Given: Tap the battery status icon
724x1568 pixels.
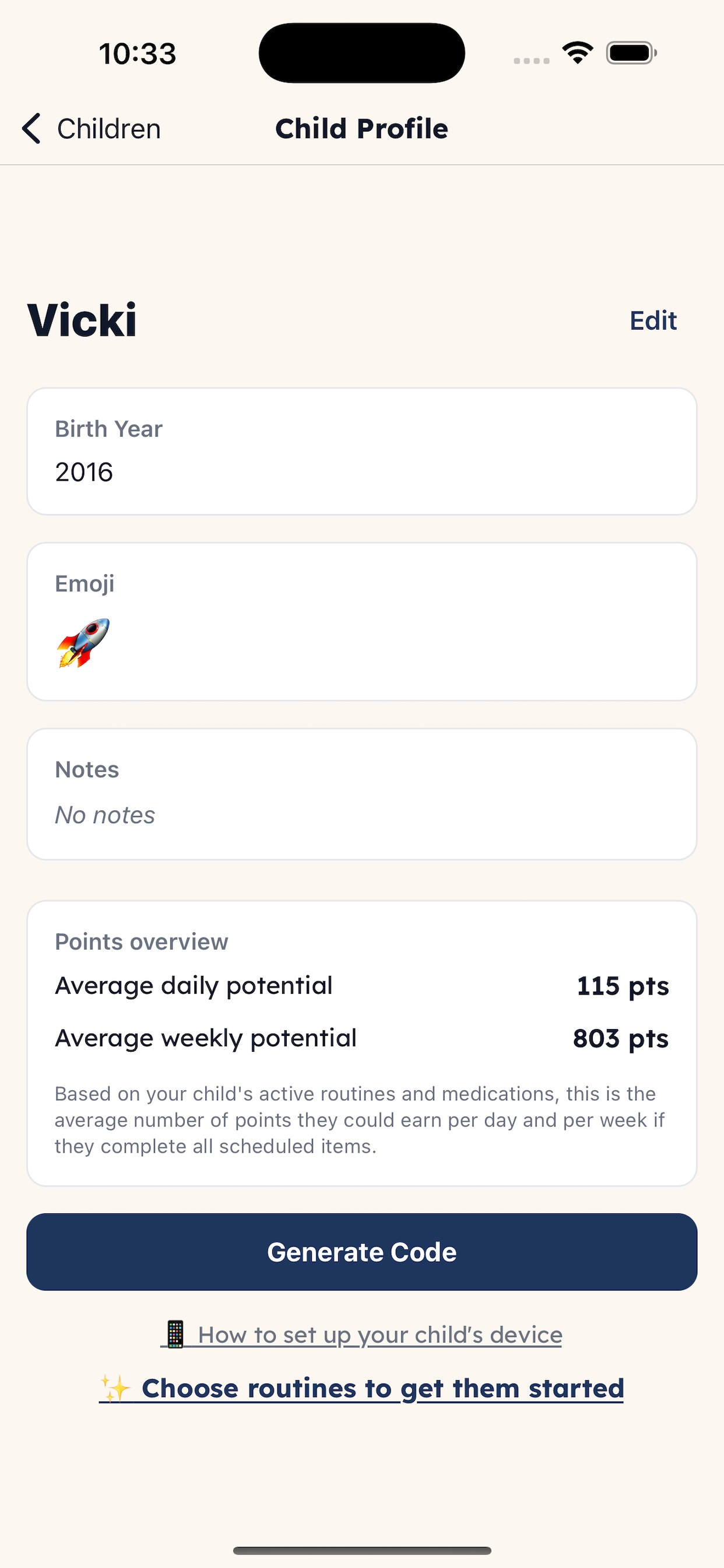Looking at the screenshot, I should click(x=631, y=53).
